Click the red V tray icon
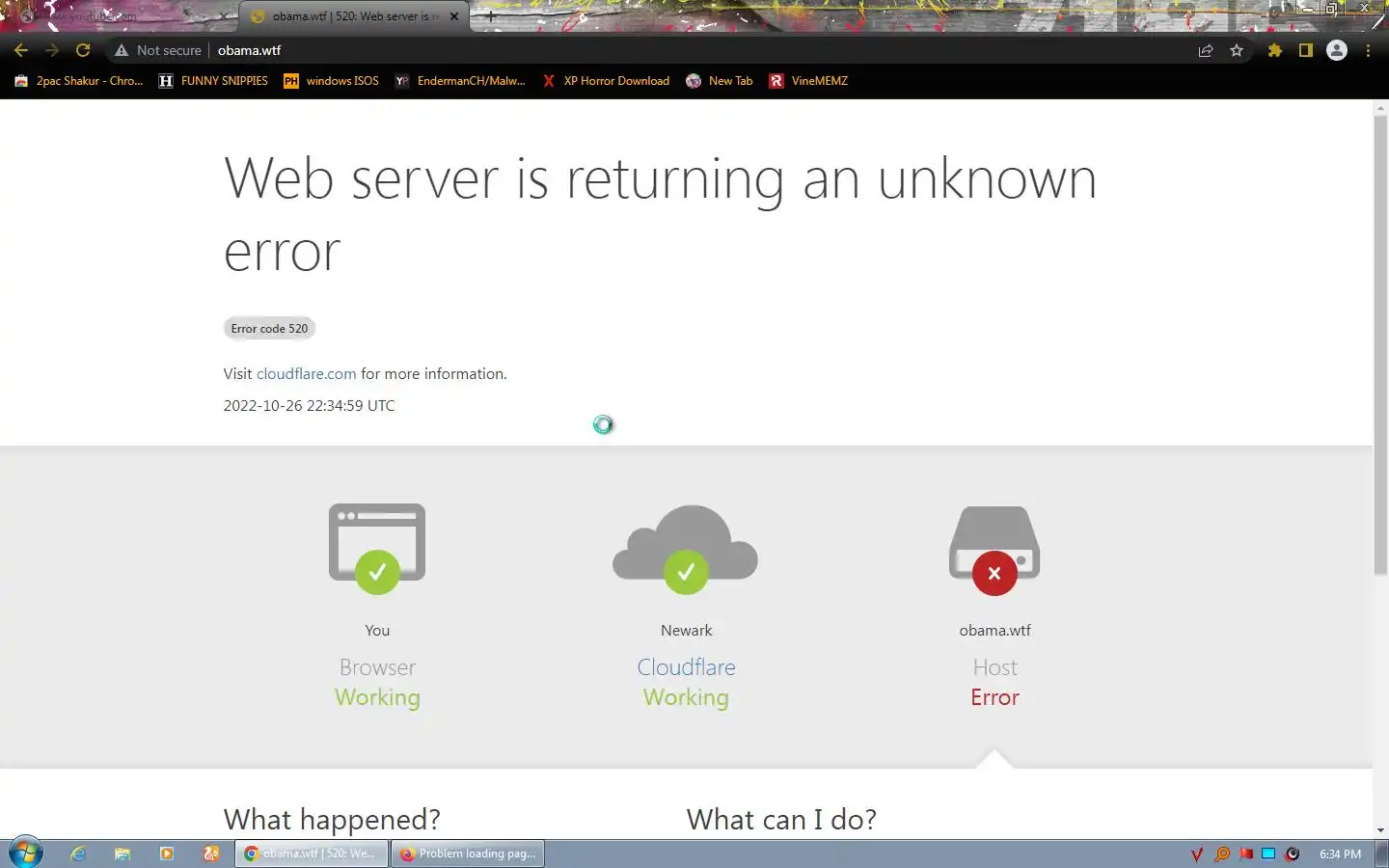Screen dimensions: 1389x868 pos(1197,854)
